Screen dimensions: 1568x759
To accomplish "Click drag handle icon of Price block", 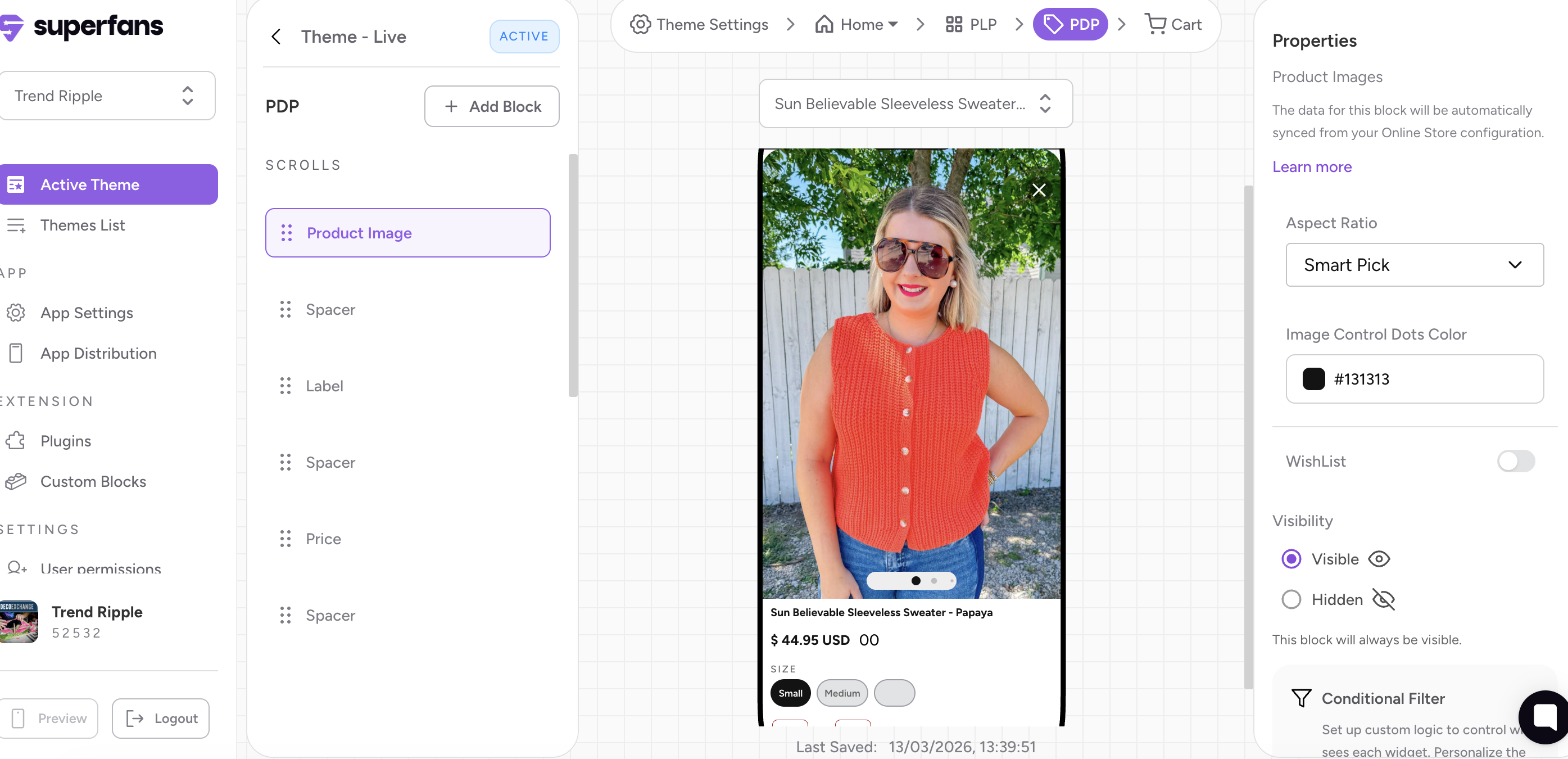I will tap(285, 539).
